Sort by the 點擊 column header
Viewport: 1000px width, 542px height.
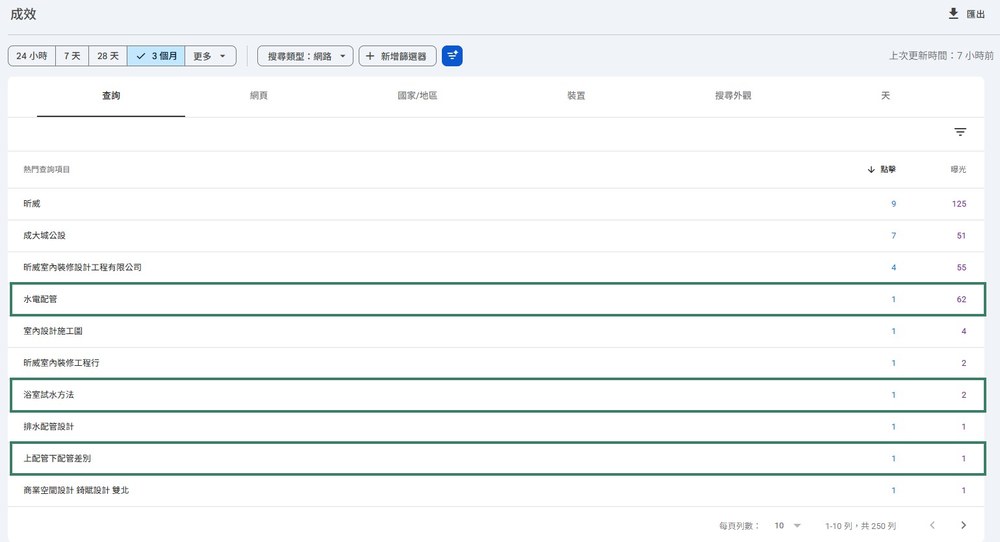point(888,170)
